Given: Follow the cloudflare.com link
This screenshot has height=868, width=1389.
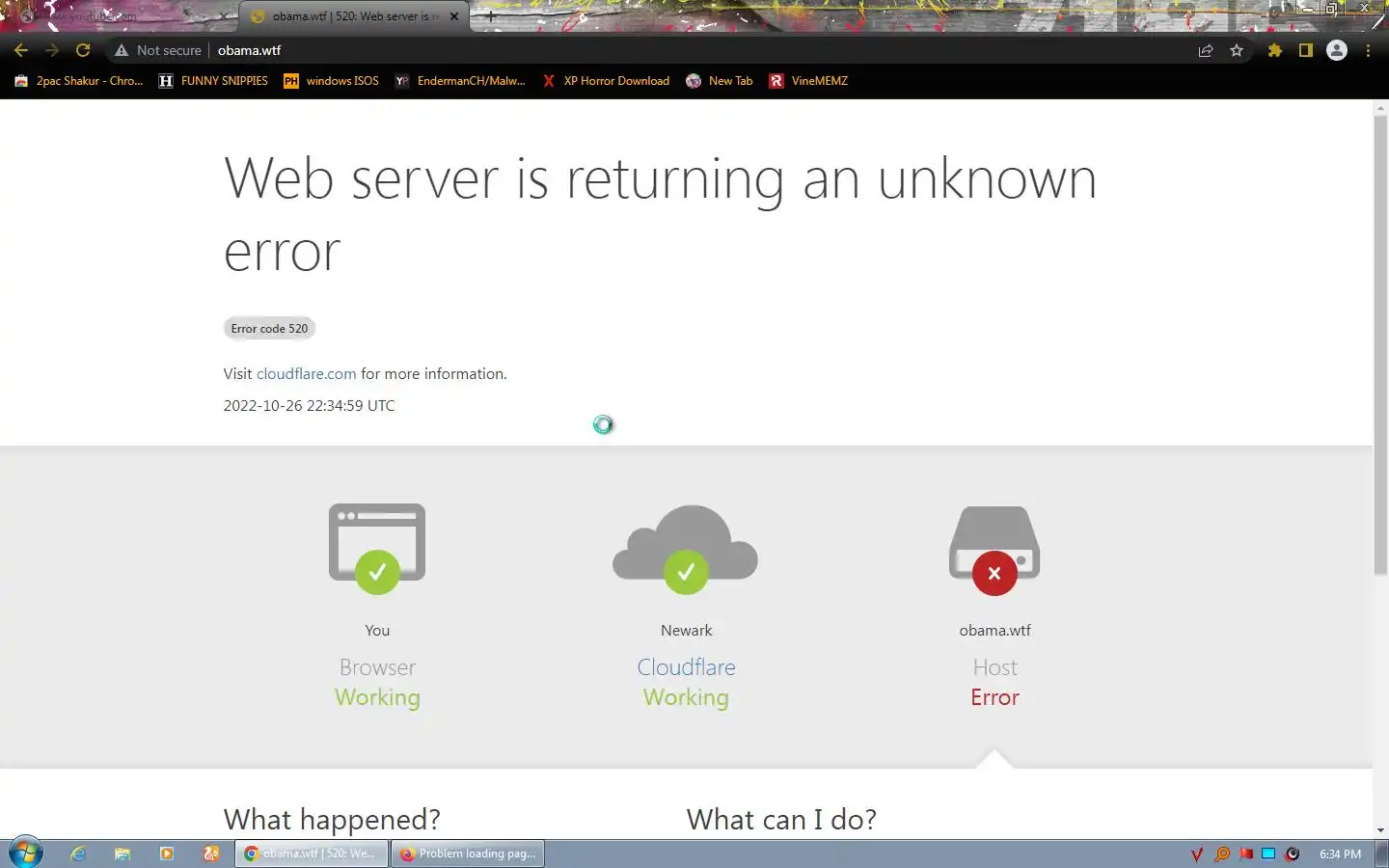Looking at the screenshot, I should (x=306, y=374).
